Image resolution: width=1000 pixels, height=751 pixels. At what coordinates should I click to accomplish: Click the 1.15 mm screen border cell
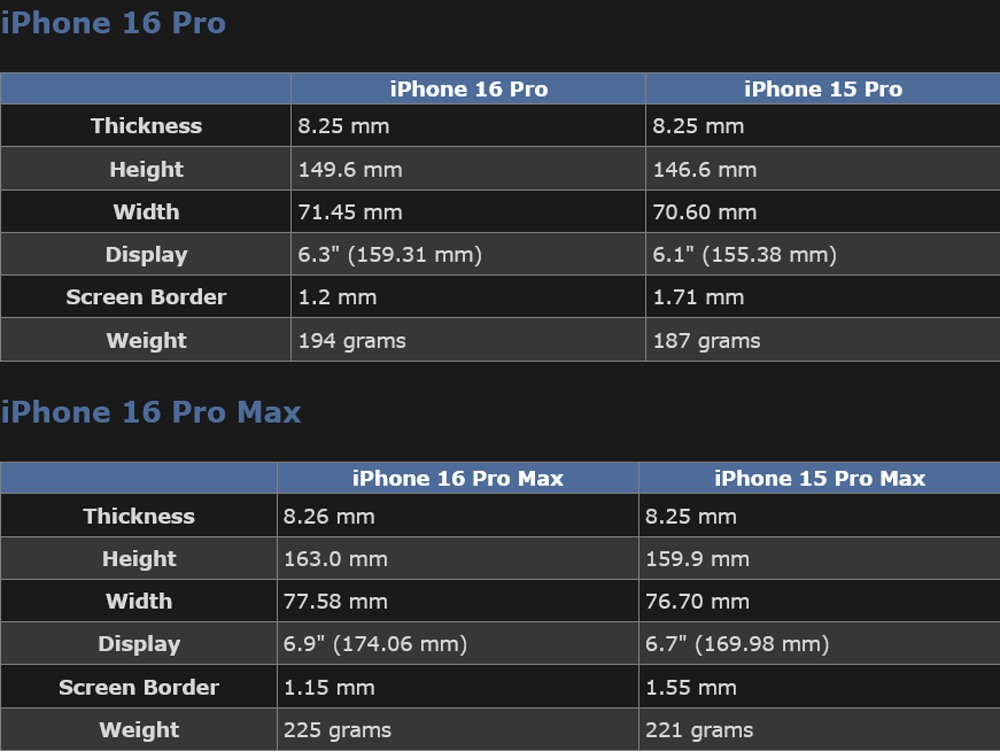coord(457,687)
